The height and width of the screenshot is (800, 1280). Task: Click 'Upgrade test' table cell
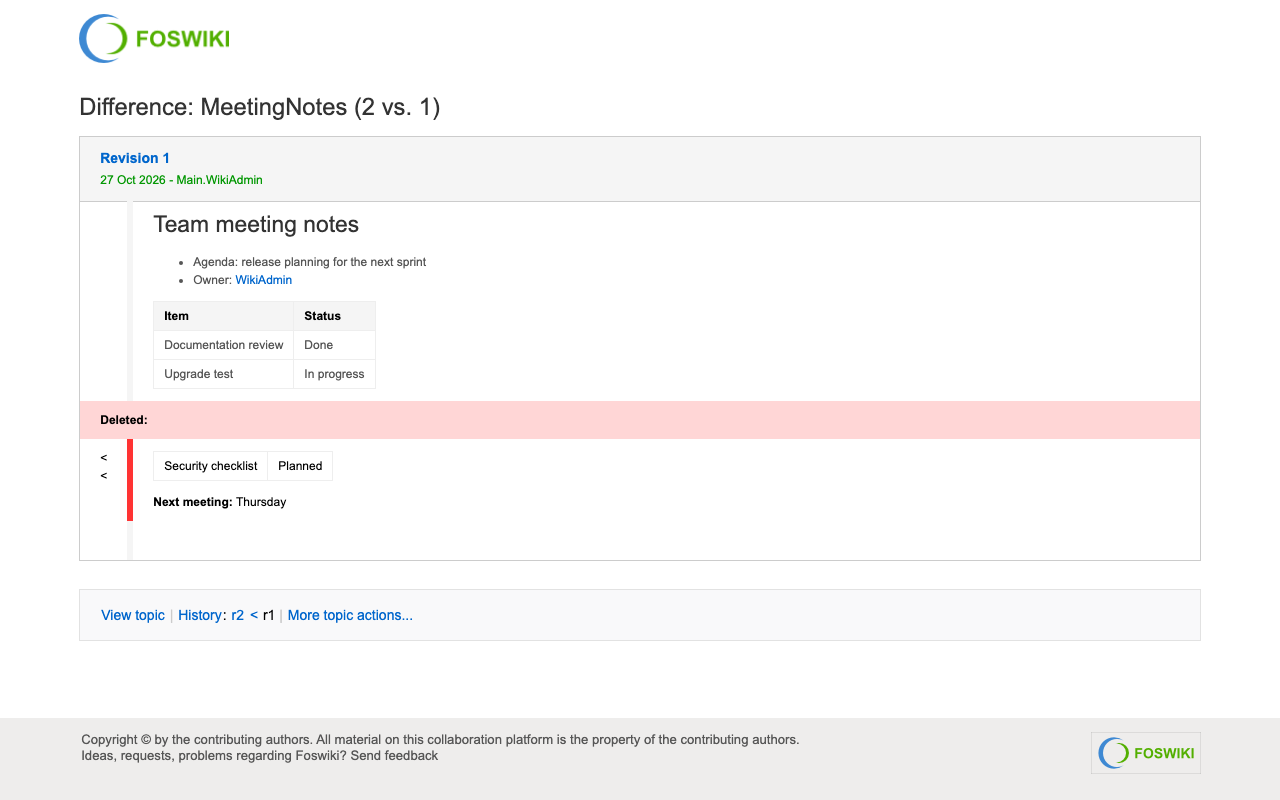click(223, 374)
